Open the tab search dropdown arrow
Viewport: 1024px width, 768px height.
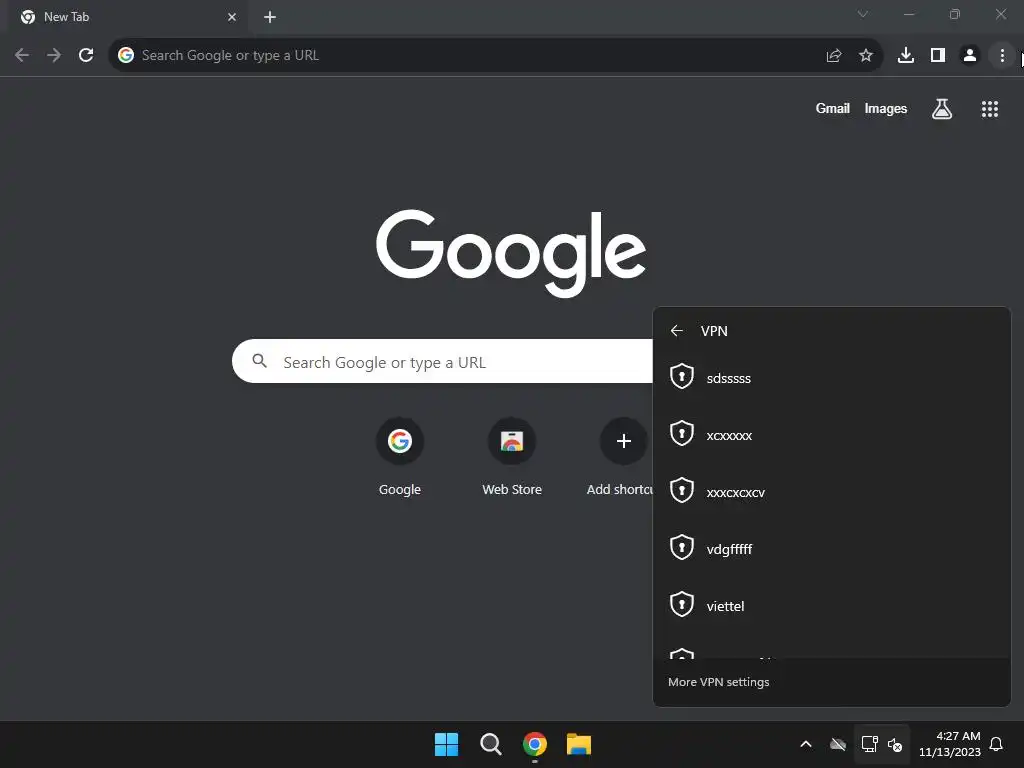tap(863, 14)
